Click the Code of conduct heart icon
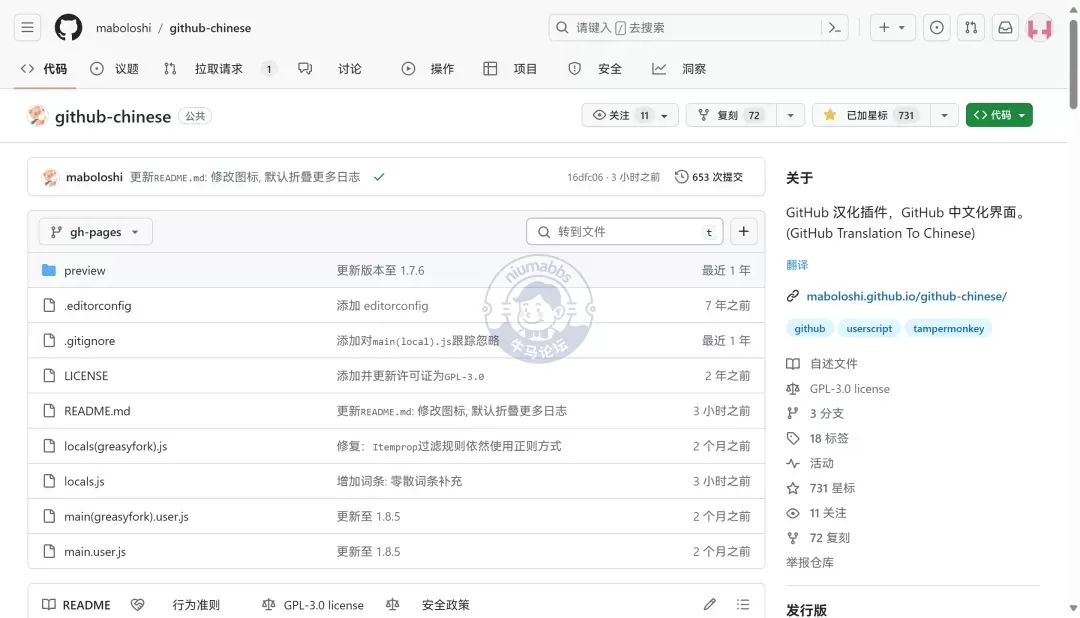Viewport: 1080px width, 618px height. click(138, 605)
